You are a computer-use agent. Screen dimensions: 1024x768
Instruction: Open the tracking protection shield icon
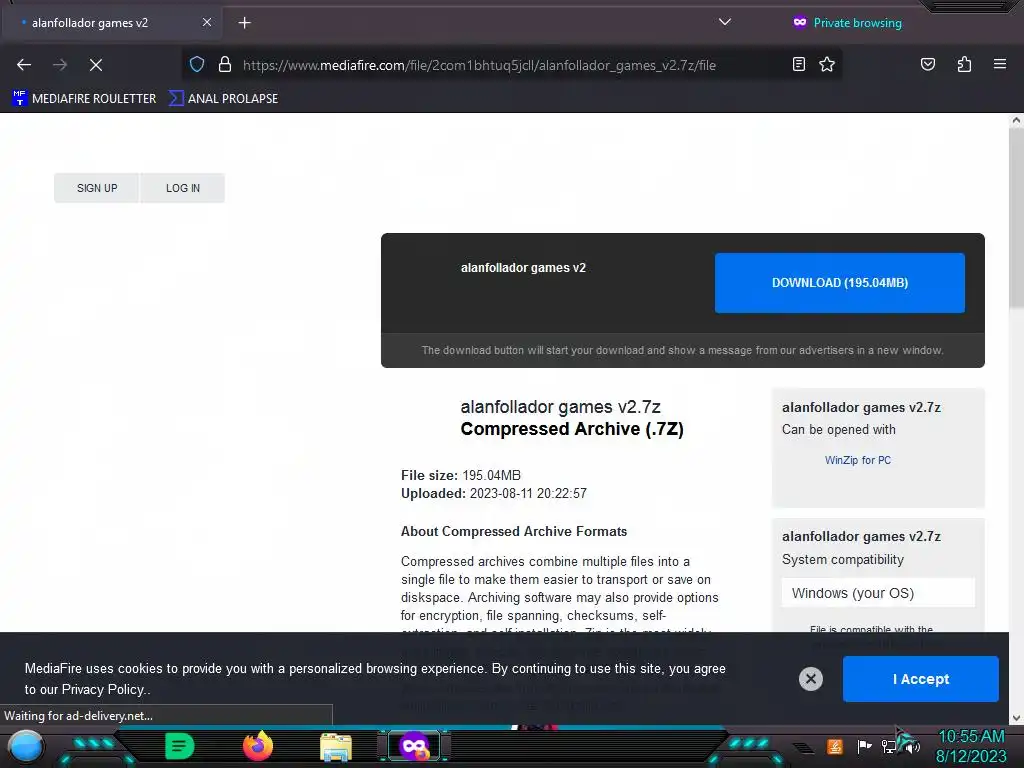(x=197, y=65)
